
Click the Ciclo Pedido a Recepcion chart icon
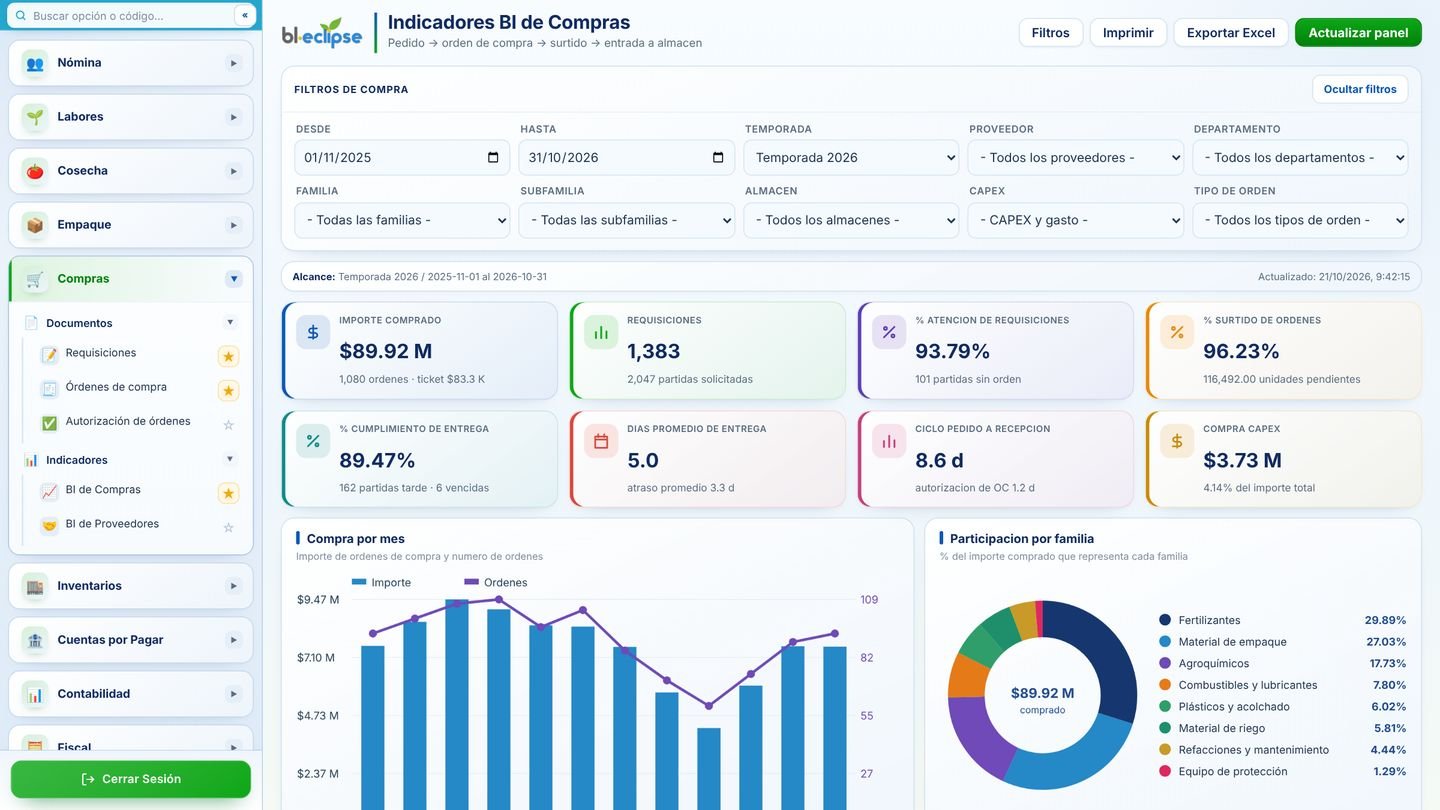point(889,441)
